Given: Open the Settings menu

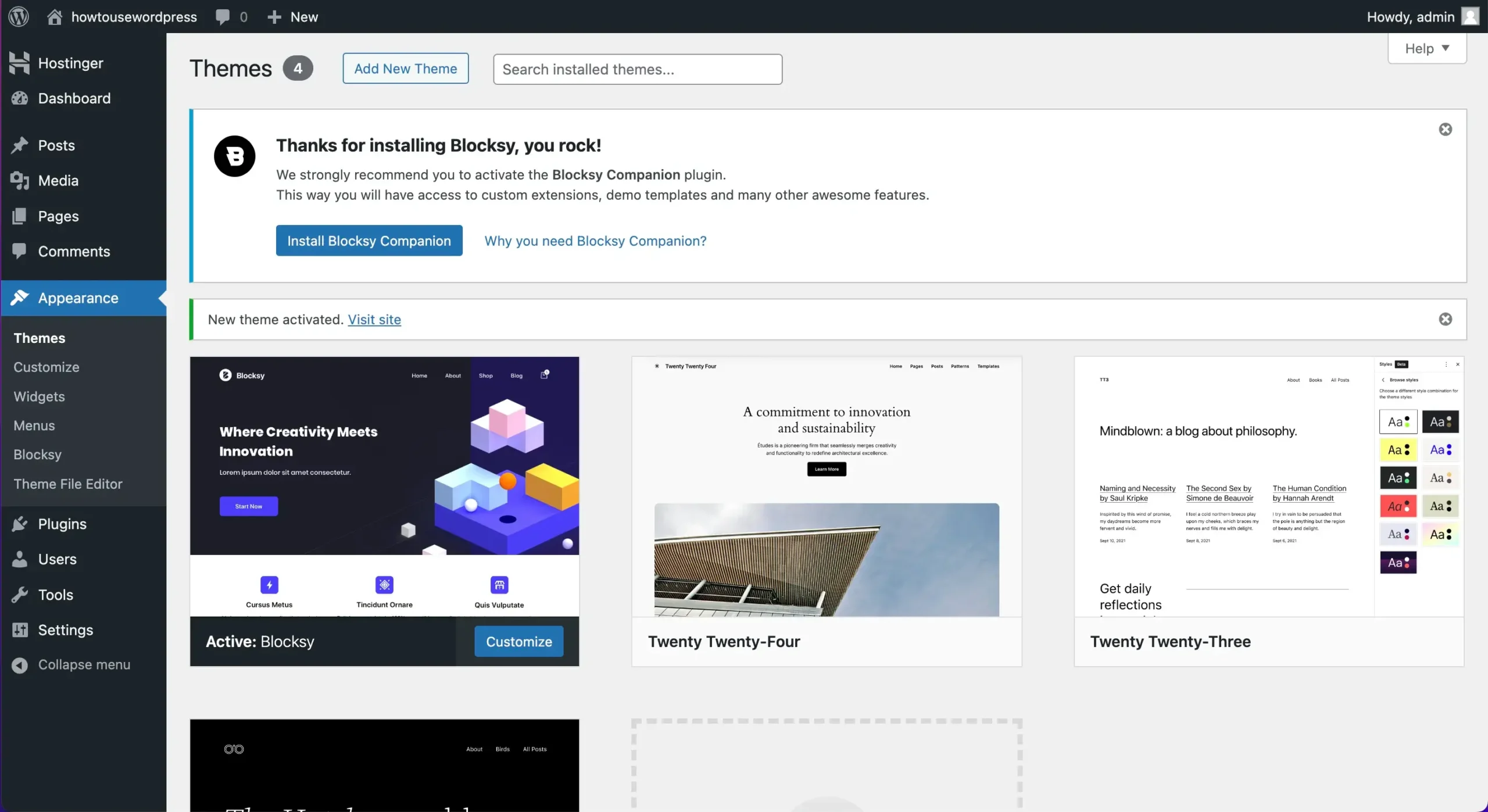Looking at the screenshot, I should (x=84, y=630).
